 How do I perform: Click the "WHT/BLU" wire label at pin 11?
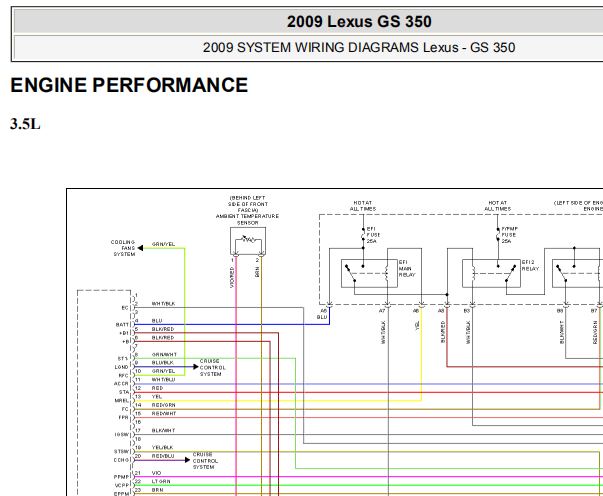163,379
